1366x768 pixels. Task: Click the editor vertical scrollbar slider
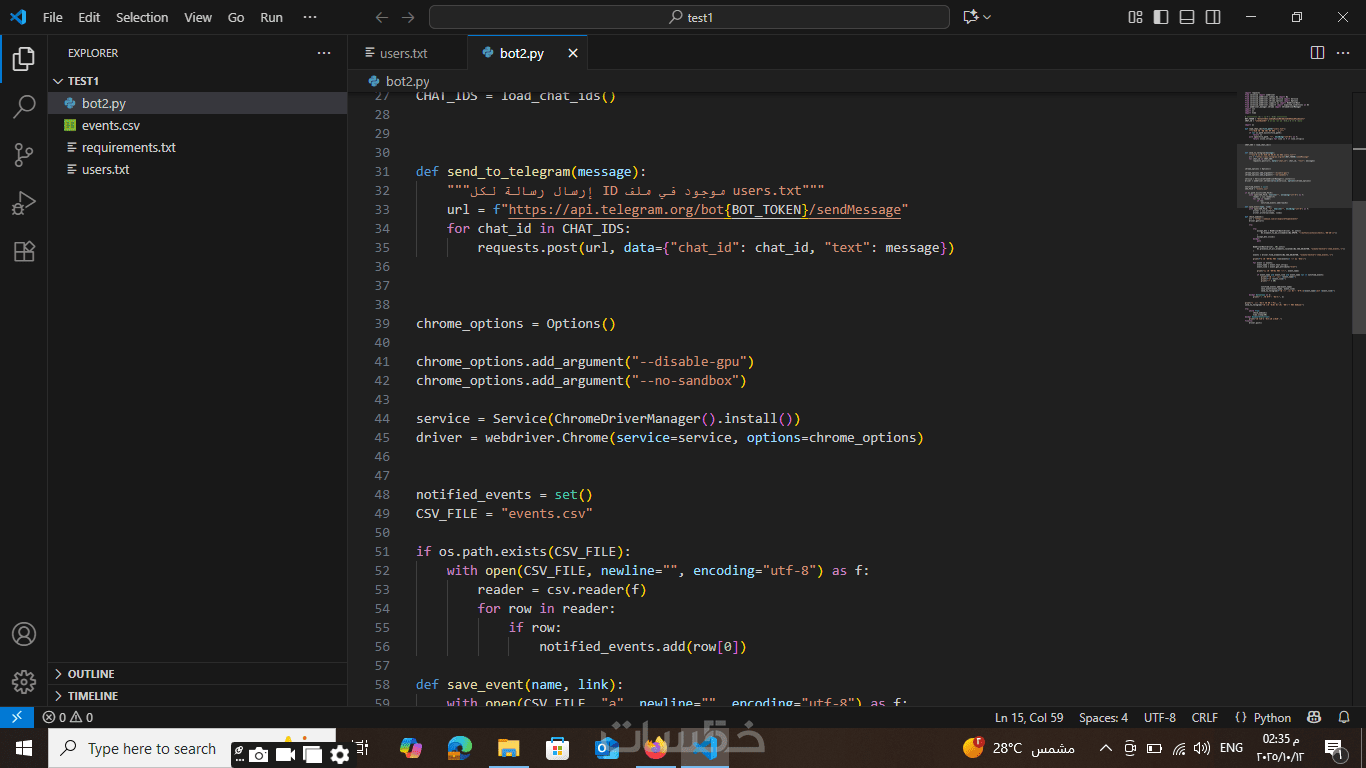point(1358,265)
